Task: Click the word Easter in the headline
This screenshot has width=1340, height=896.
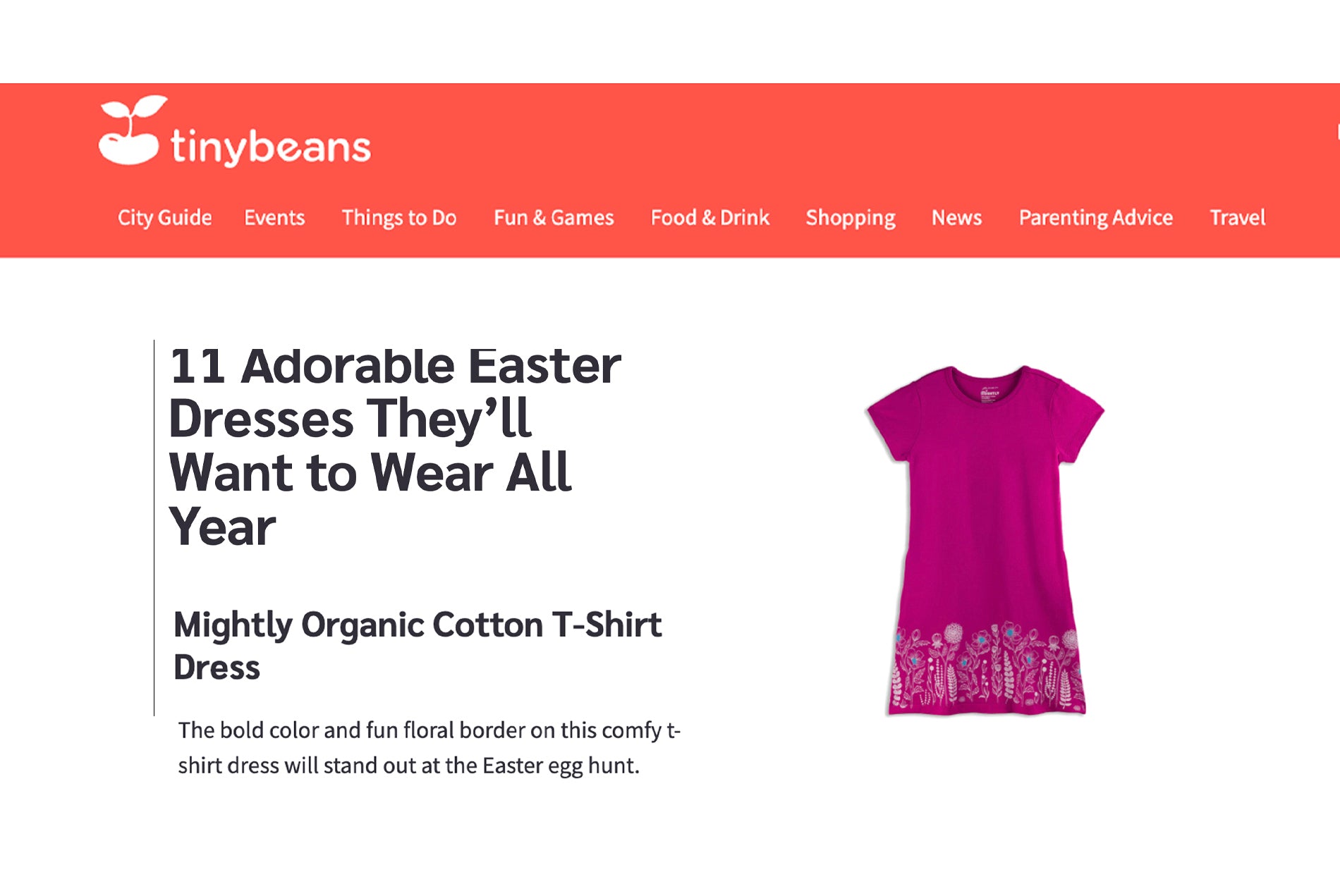Action: [544, 366]
